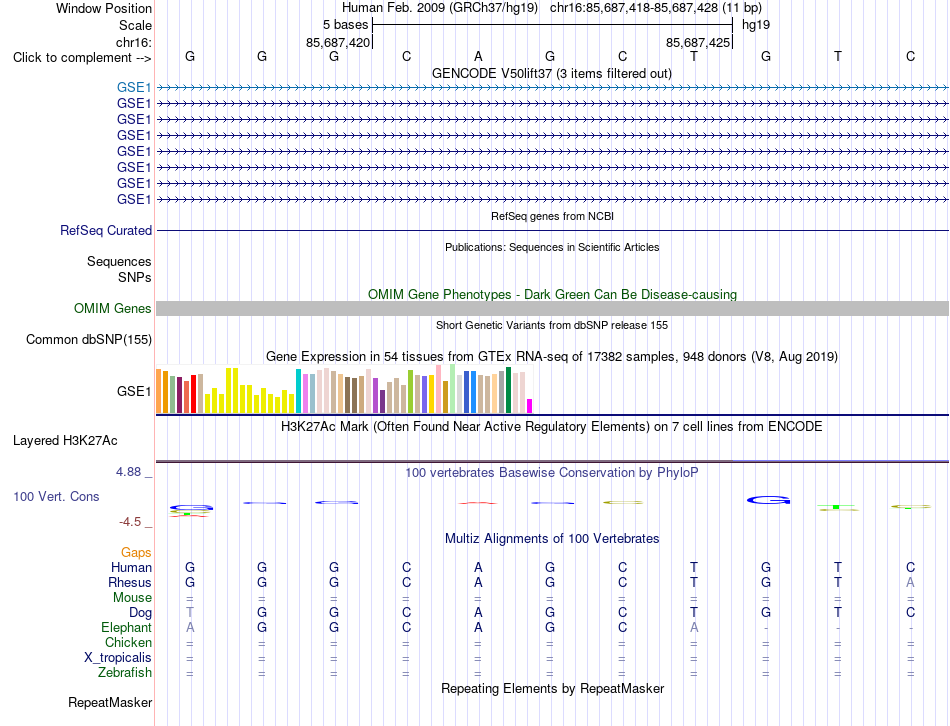Open the GTEx Gene Expression track title

[x=552, y=356]
